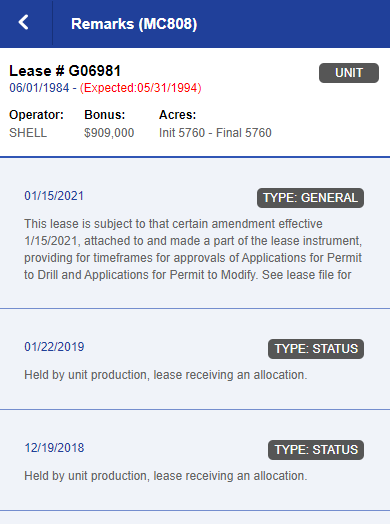Click the TYPE: STATUS tag for 01/22/2019
Image resolution: width=390 pixels, height=524 pixels.
pyautogui.click(x=316, y=349)
